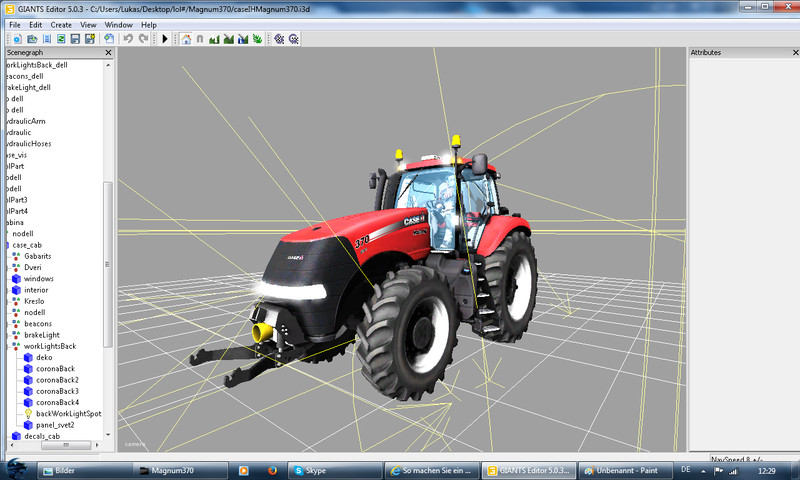The width and height of the screenshot is (800, 480).
Task: Click the Save As floppy icon
Action: coord(90,39)
